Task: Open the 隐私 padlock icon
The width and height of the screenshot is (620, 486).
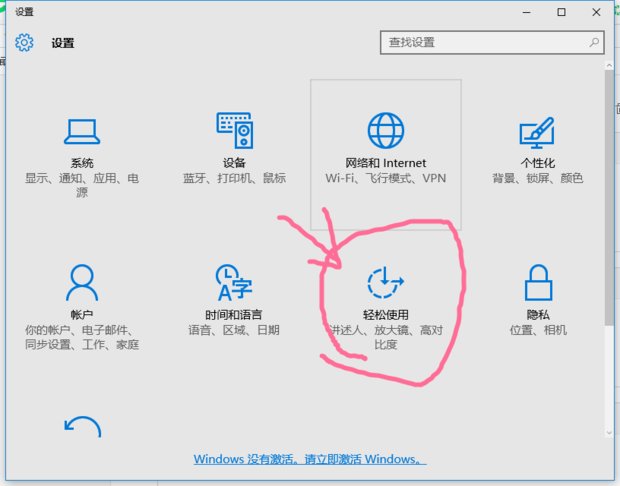Action: click(x=538, y=282)
